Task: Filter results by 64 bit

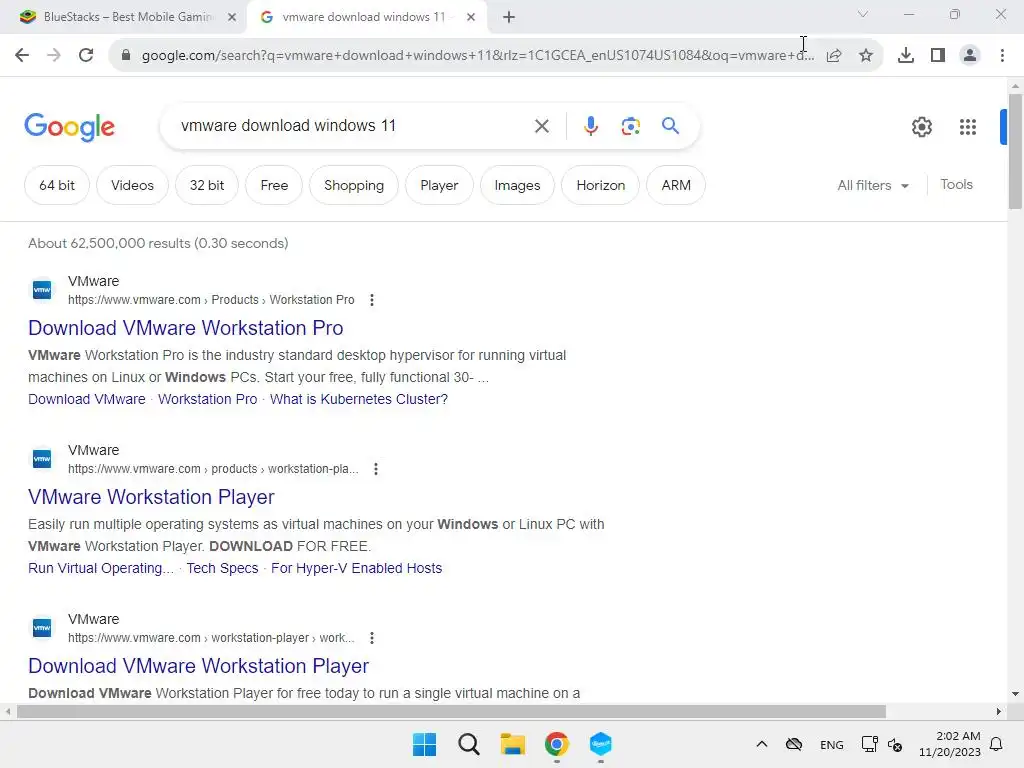Action: pyautogui.click(x=57, y=185)
